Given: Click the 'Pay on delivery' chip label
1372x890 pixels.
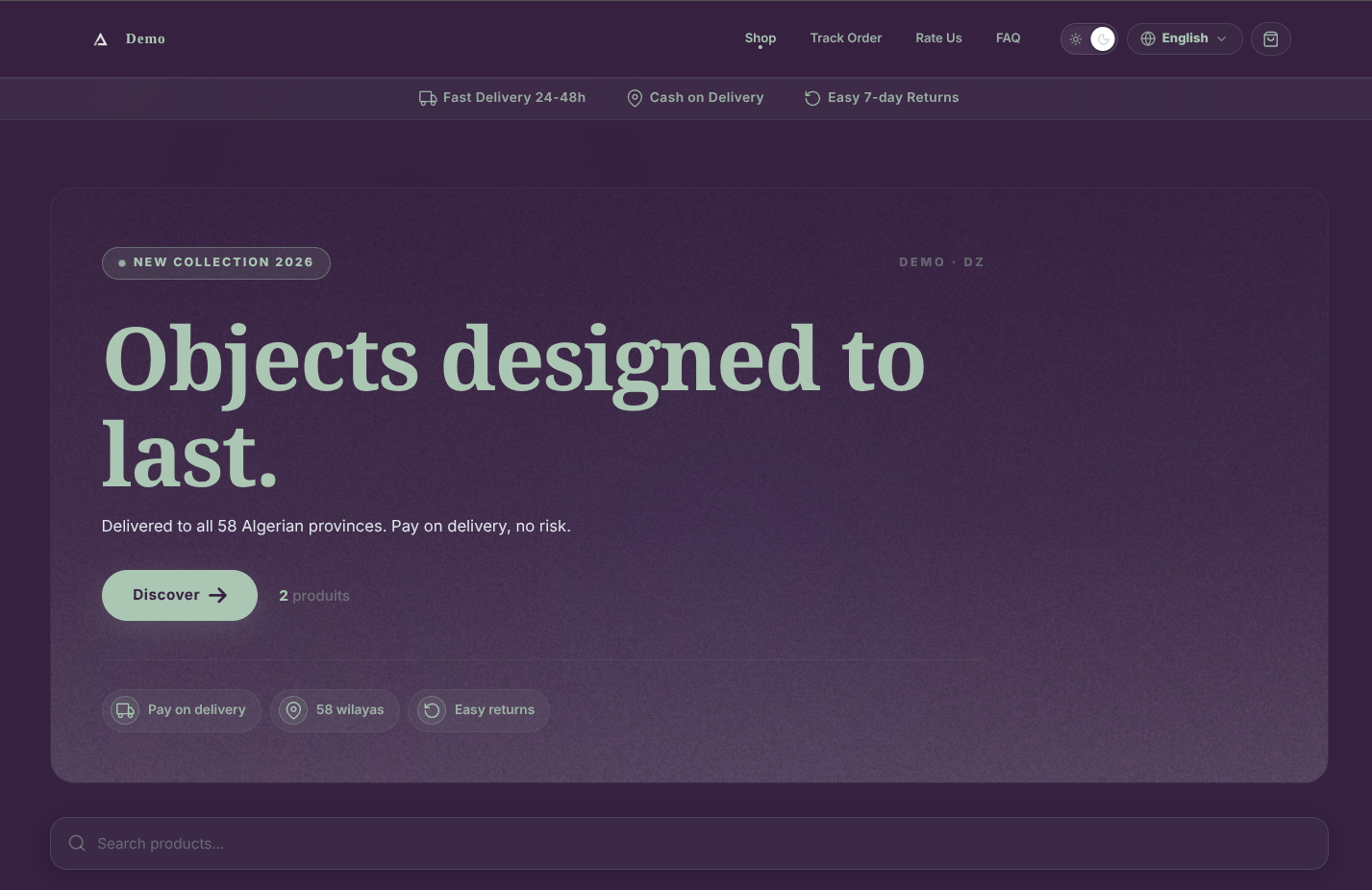Looking at the screenshot, I should 197,710.
